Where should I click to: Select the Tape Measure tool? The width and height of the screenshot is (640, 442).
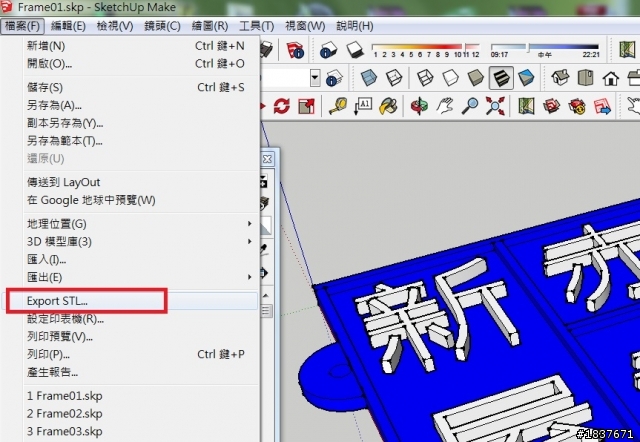[x=338, y=106]
